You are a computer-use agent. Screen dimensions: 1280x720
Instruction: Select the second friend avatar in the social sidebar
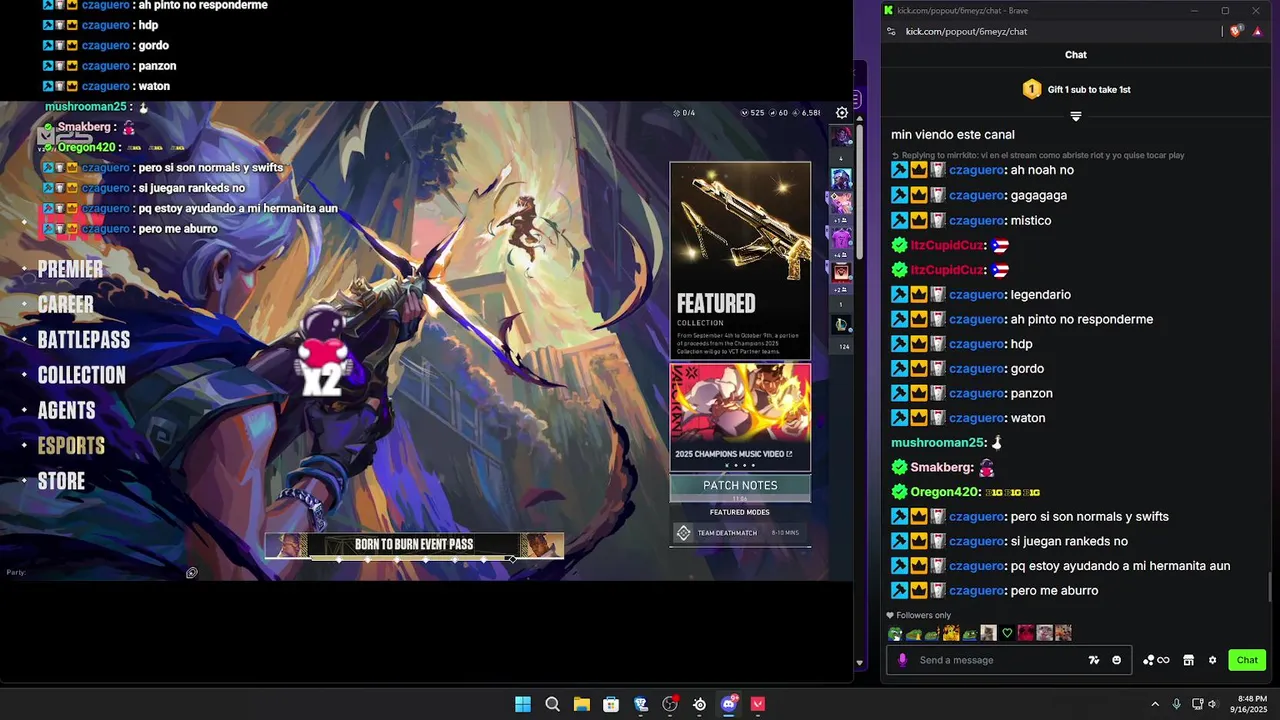click(x=841, y=180)
